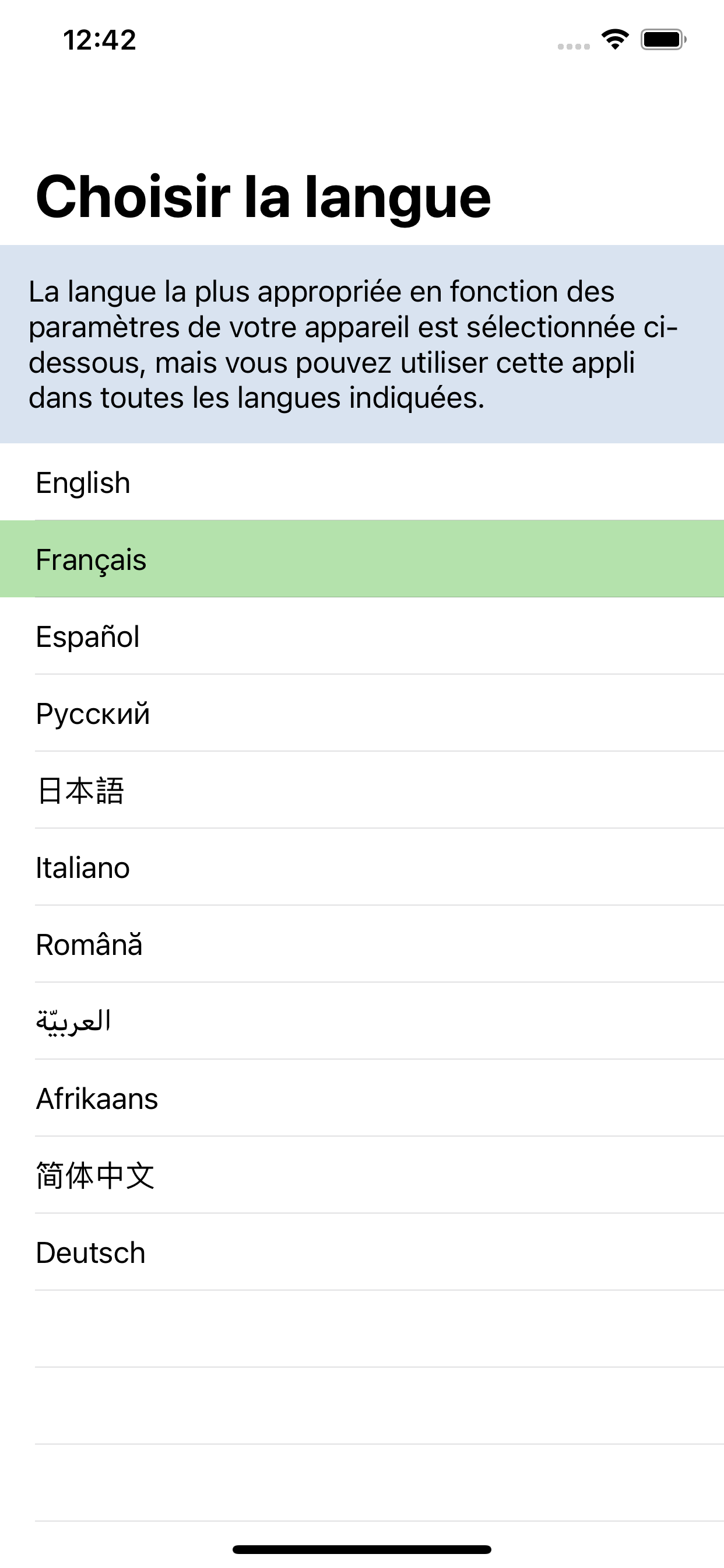Choose the highlighted Français language row
The width and height of the screenshot is (724, 1568).
click(362, 559)
